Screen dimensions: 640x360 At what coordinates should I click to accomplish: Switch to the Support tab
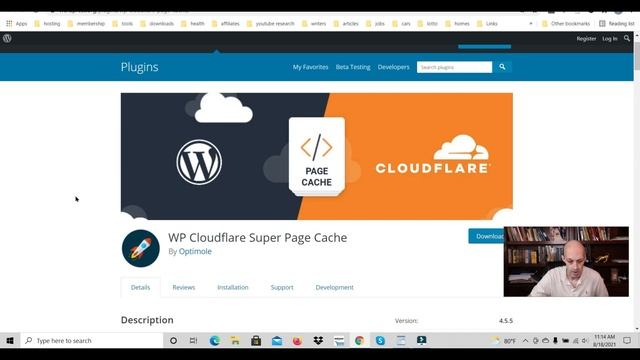tap(282, 287)
